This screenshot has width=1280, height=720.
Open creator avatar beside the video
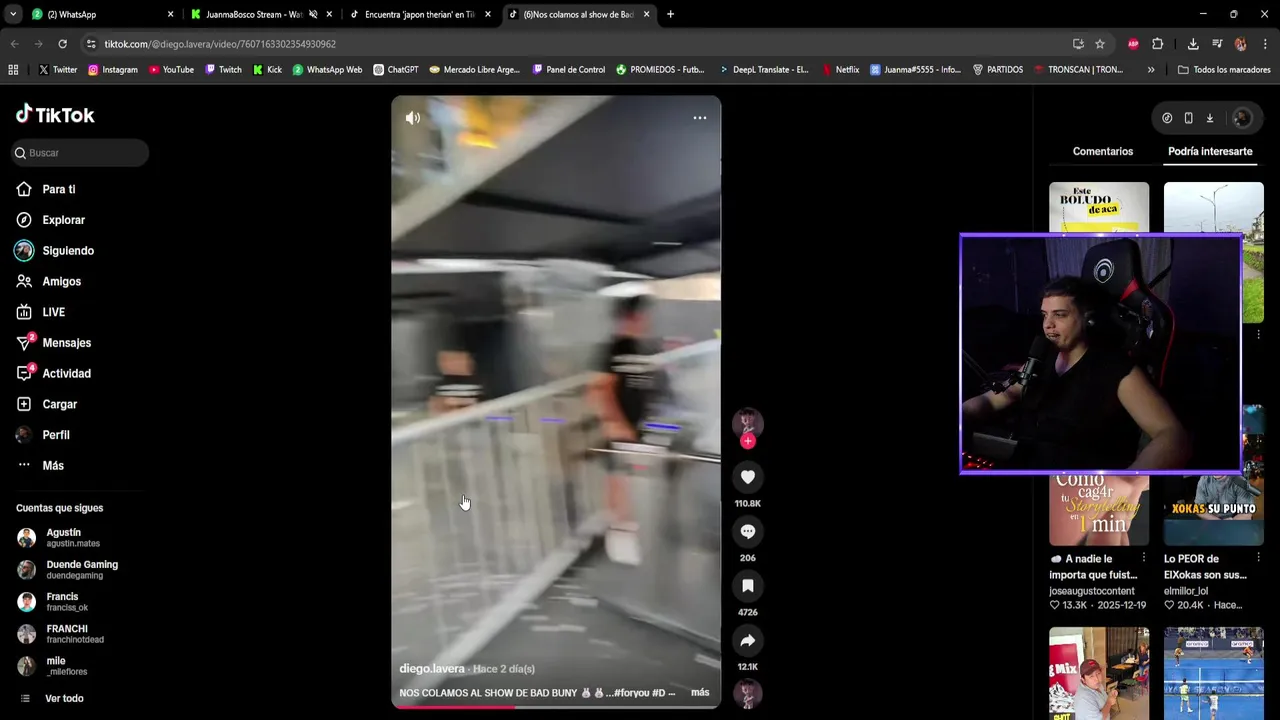point(748,422)
